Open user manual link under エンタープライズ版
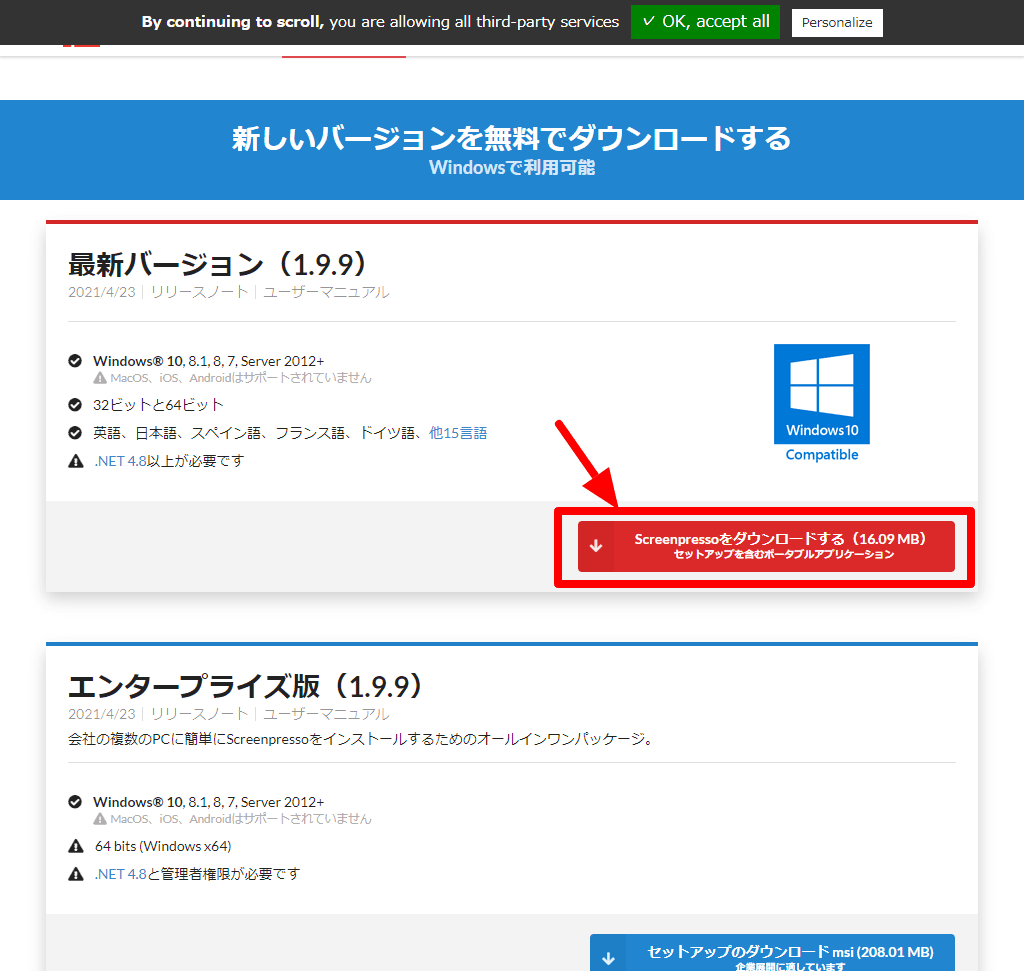The width and height of the screenshot is (1024, 971). [326, 714]
